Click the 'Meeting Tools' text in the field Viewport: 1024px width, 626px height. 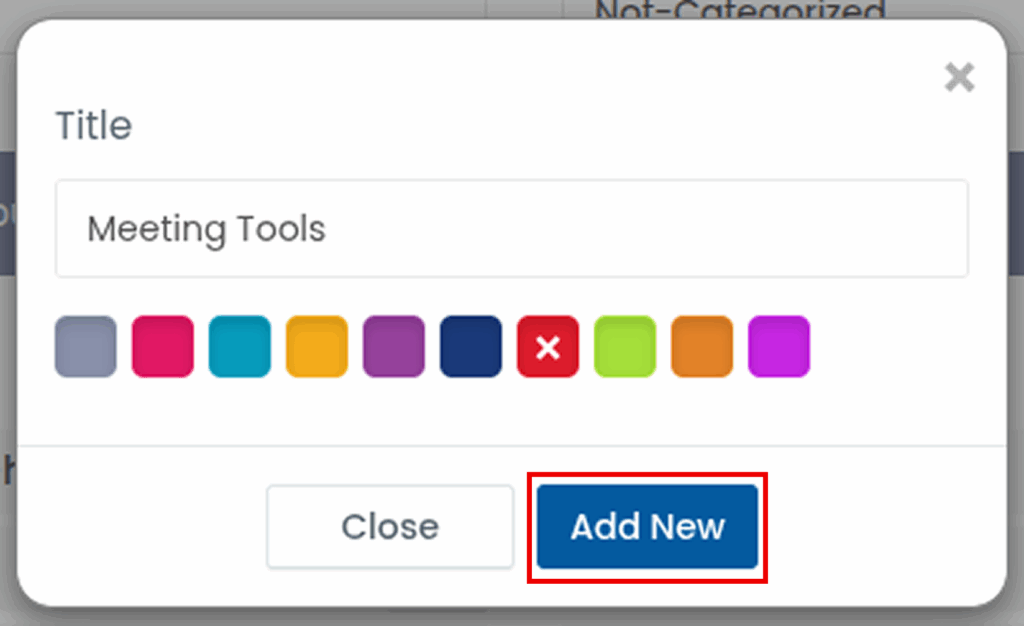206,229
